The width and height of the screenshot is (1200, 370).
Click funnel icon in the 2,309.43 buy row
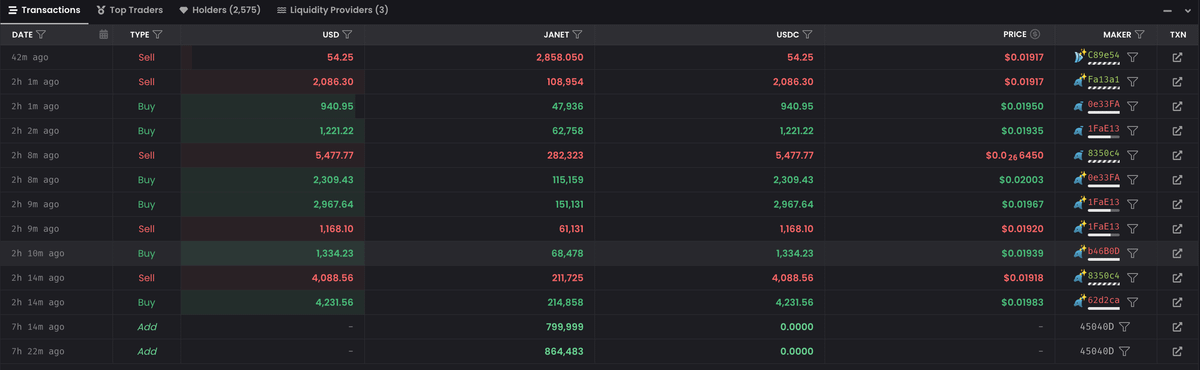click(1133, 180)
